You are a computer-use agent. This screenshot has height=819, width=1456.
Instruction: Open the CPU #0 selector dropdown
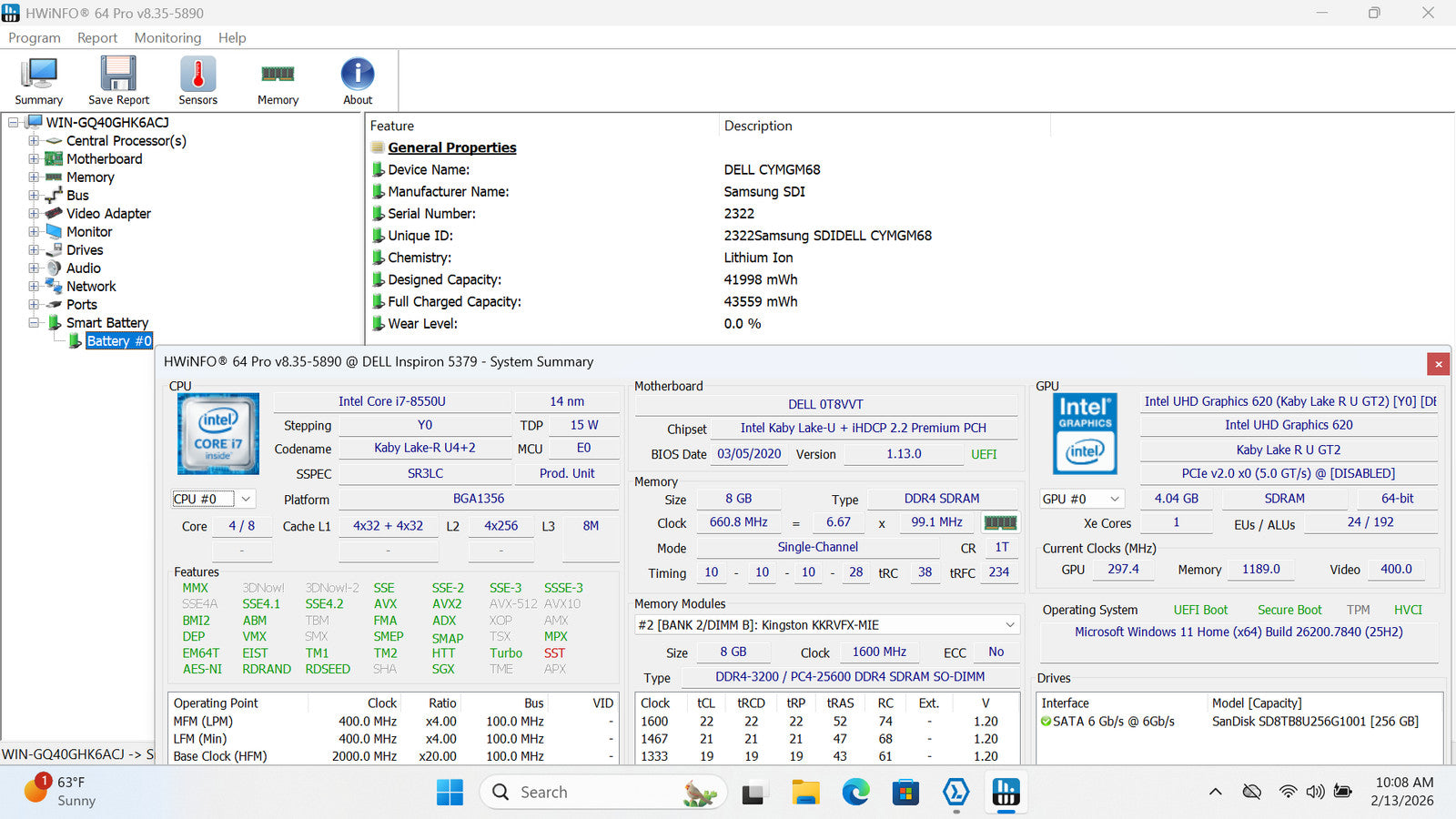click(x=214, y=499)
